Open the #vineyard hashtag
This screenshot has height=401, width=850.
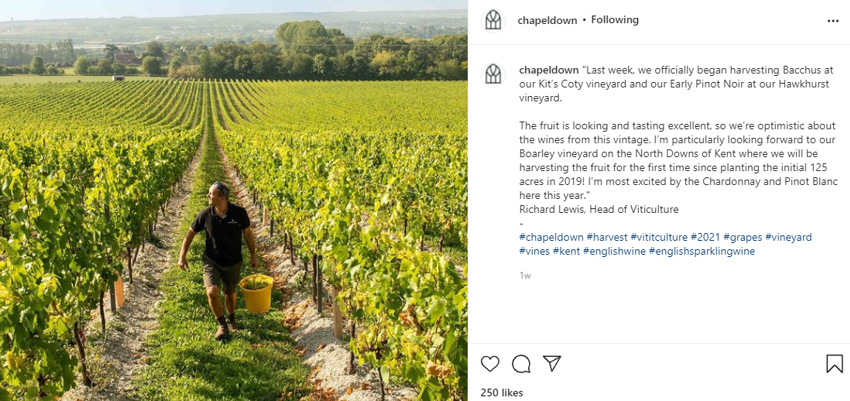[x=788, y=237]
